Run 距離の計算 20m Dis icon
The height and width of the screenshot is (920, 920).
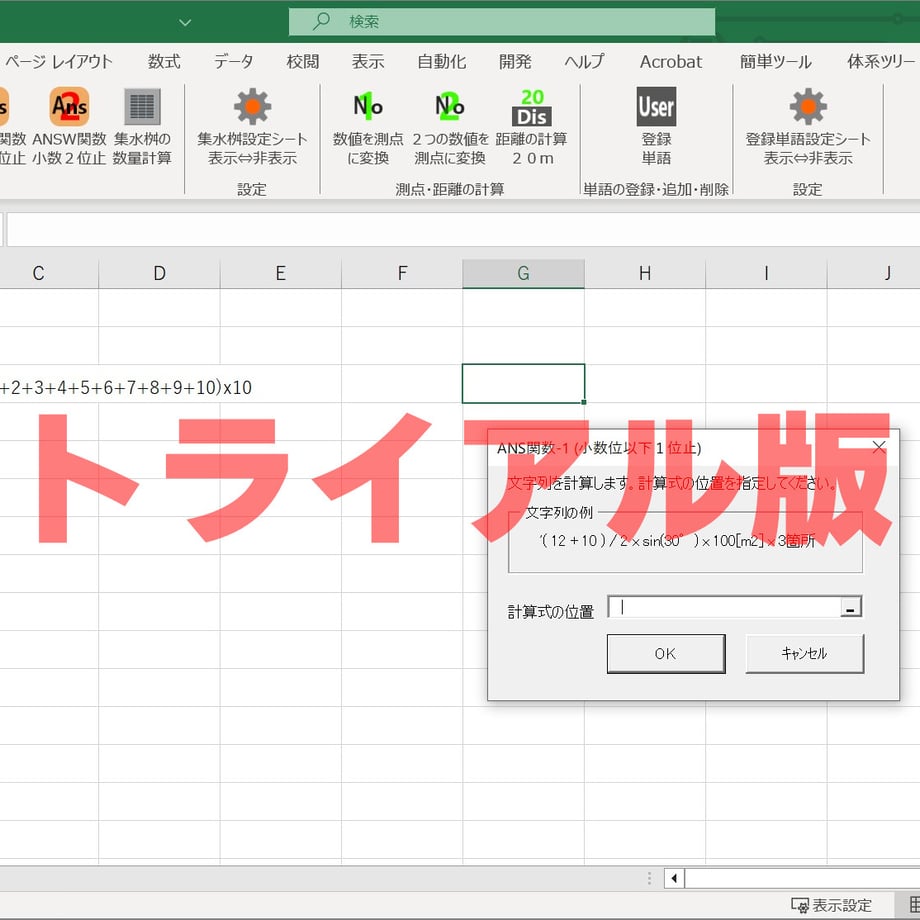click(x=532, y=107)
